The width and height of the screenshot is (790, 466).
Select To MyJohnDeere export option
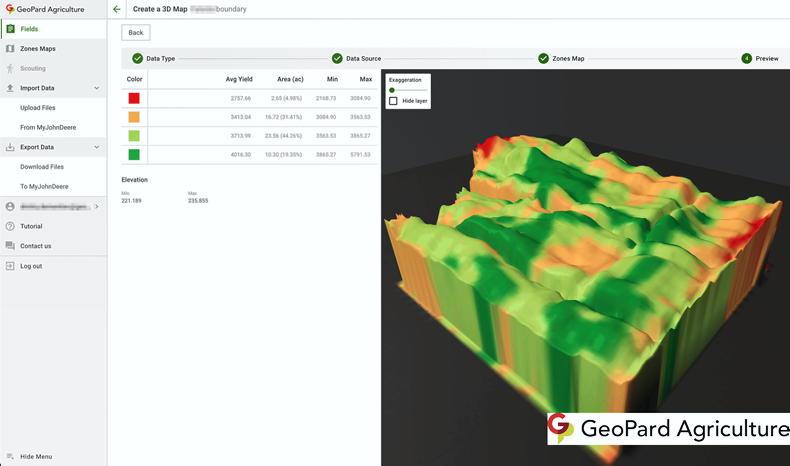(44, 186)
